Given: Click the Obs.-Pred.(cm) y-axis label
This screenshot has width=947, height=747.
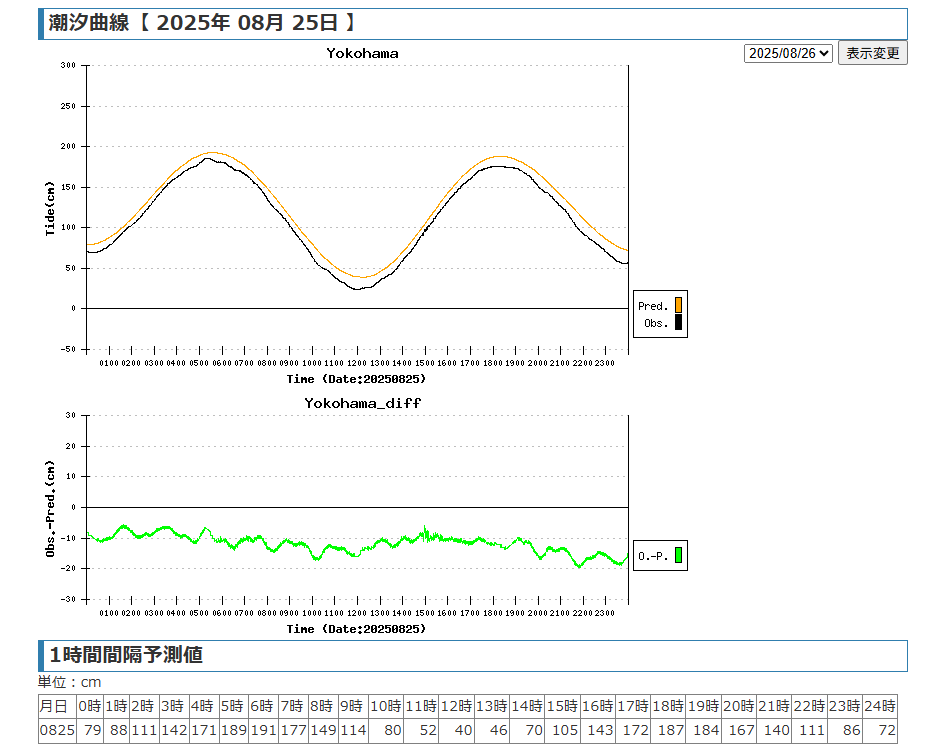Looking at the screenshot, I should pos(50,507).
